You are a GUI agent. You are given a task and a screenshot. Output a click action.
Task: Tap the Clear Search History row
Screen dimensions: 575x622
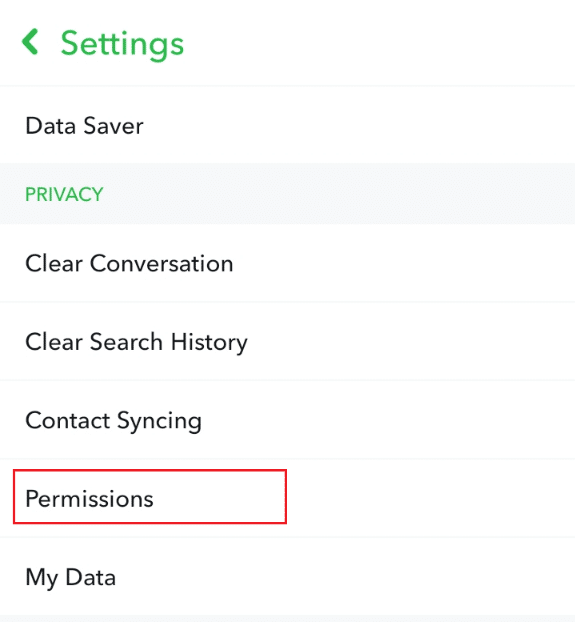pos(288,342)
